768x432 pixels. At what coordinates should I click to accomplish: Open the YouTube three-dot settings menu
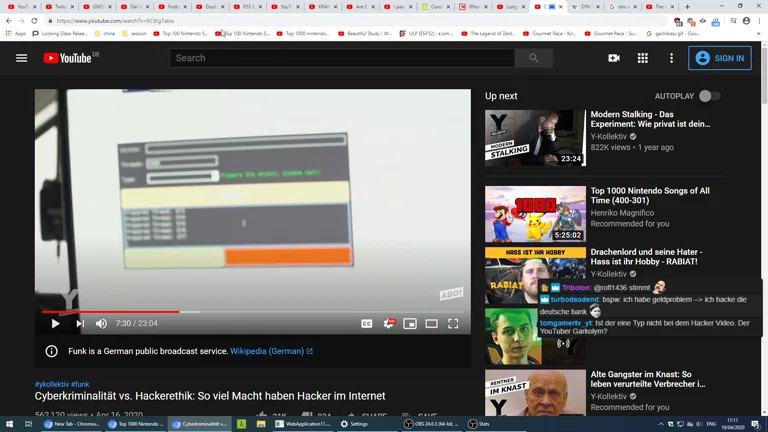point(671,58)
